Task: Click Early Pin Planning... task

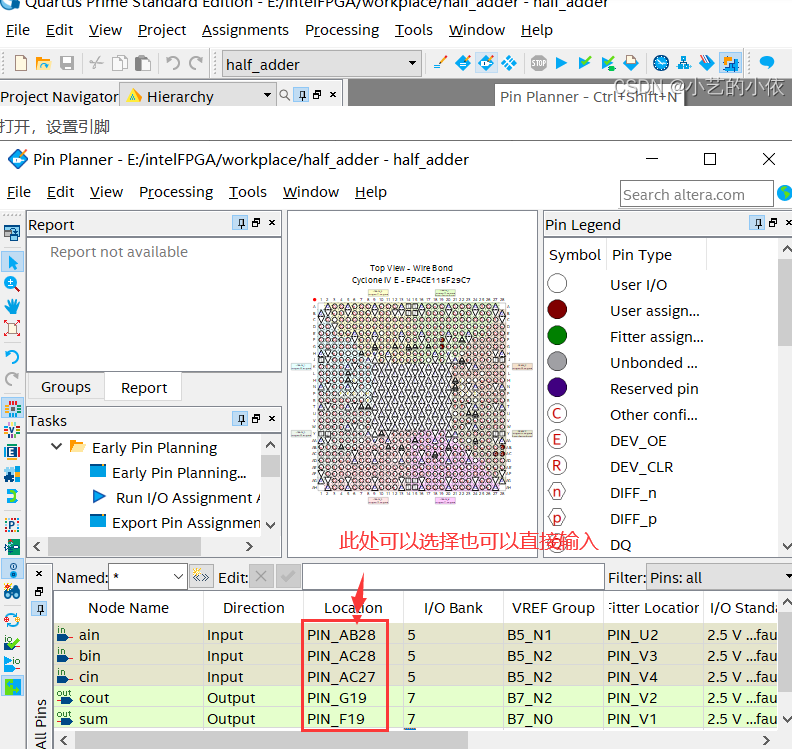Action: [179, 473]
